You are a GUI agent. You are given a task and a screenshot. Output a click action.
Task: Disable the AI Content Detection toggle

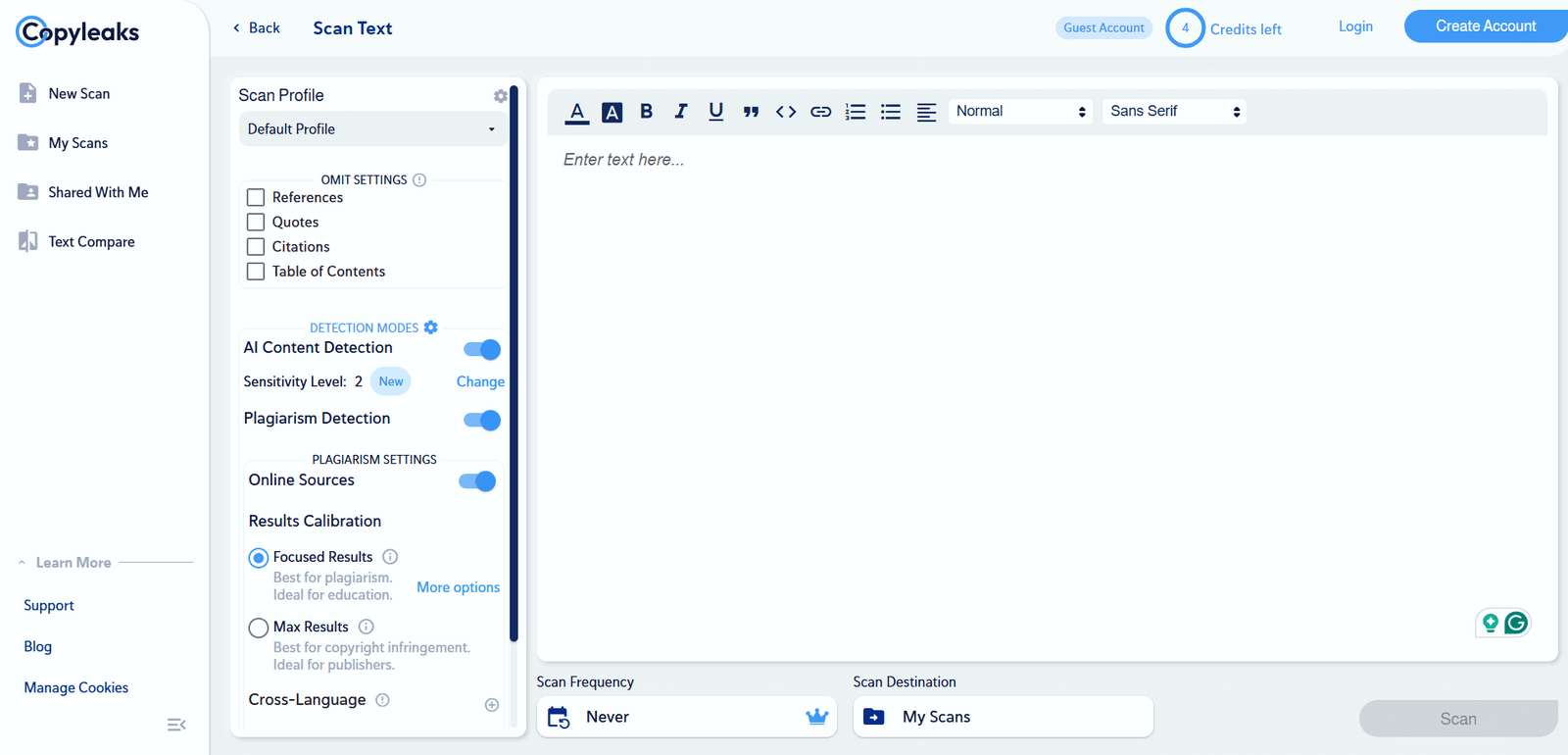click(482, 349)
